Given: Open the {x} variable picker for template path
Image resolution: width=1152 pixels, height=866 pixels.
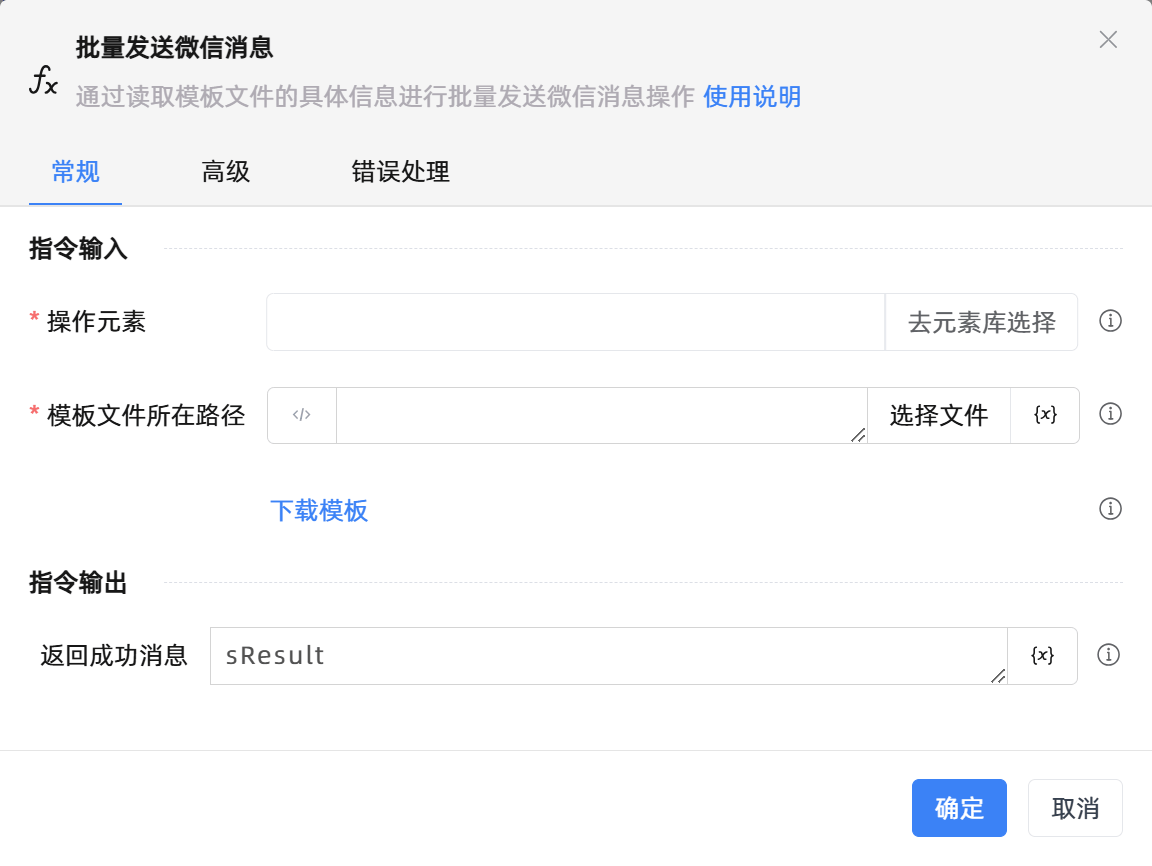Looking at the screenshot, I should (x=1044, y=415).
